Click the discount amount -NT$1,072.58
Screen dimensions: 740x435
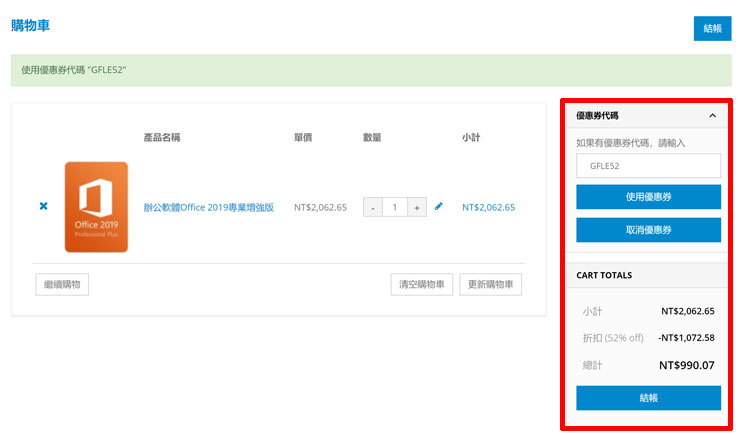686,338
